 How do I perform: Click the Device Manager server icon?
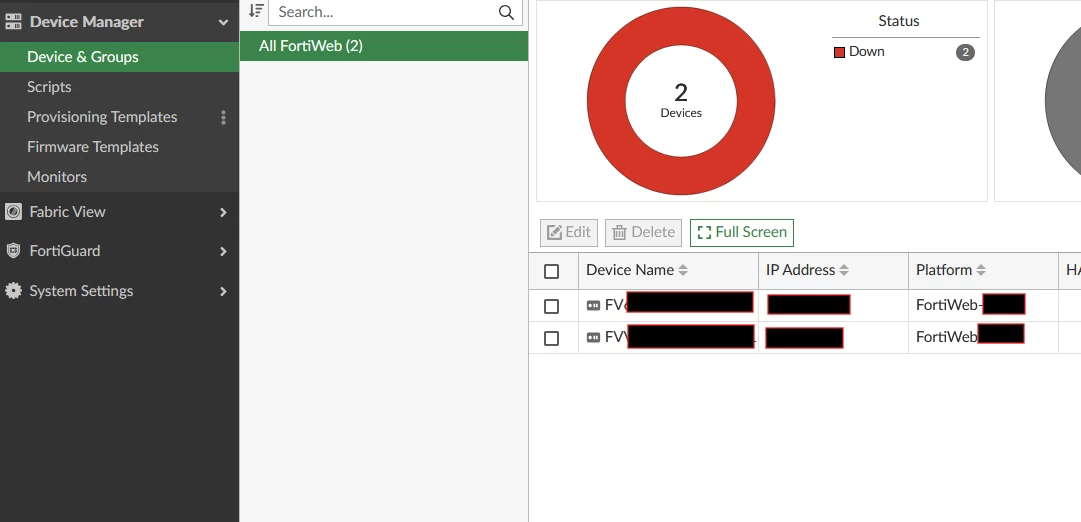tap(13, 22)
